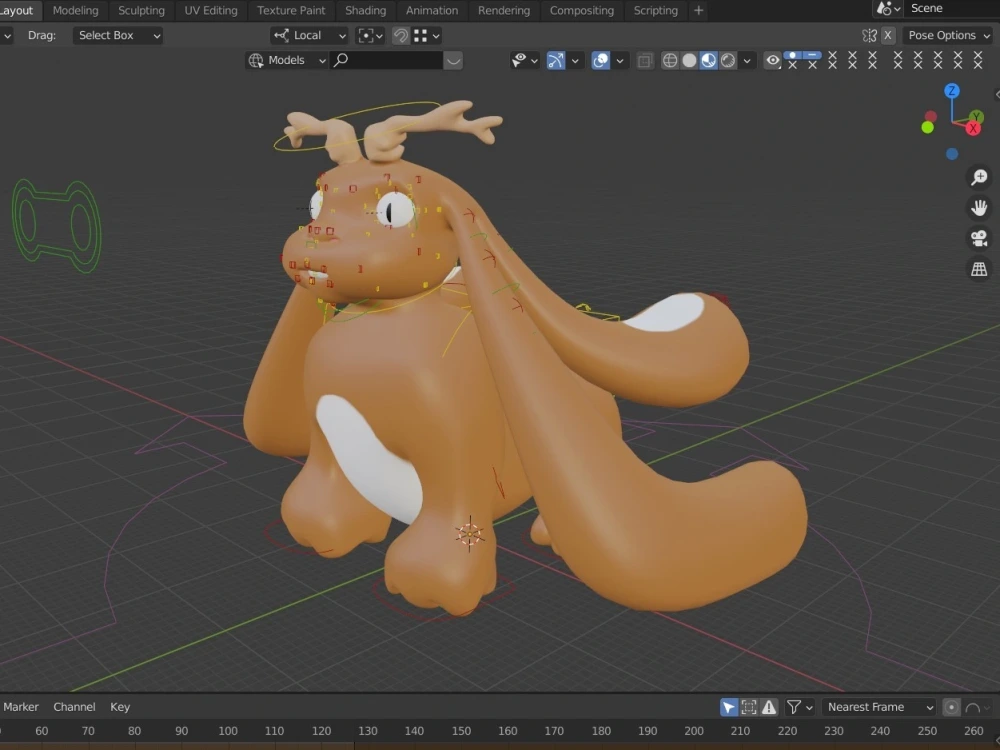
Task: Select the yellow halo ring bone control
Action: point(357,126)
